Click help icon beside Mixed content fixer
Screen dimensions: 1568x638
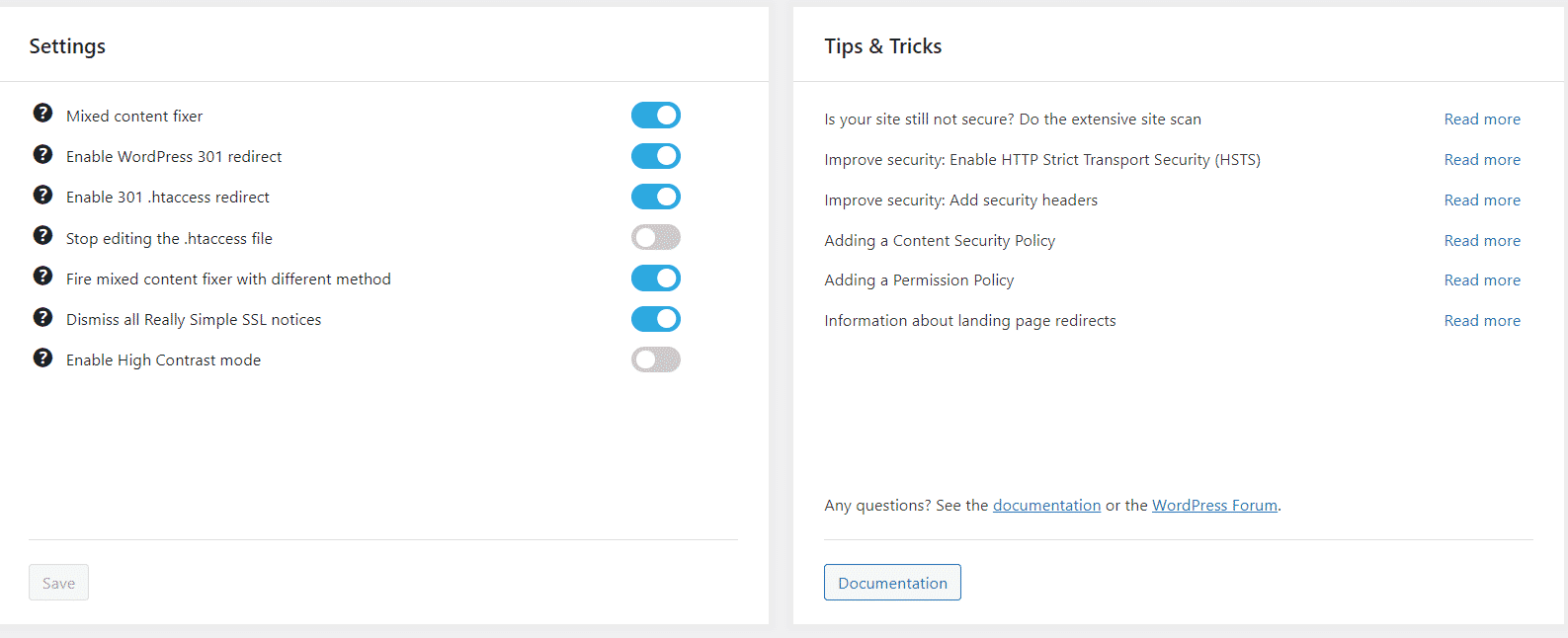pos(42,113)
